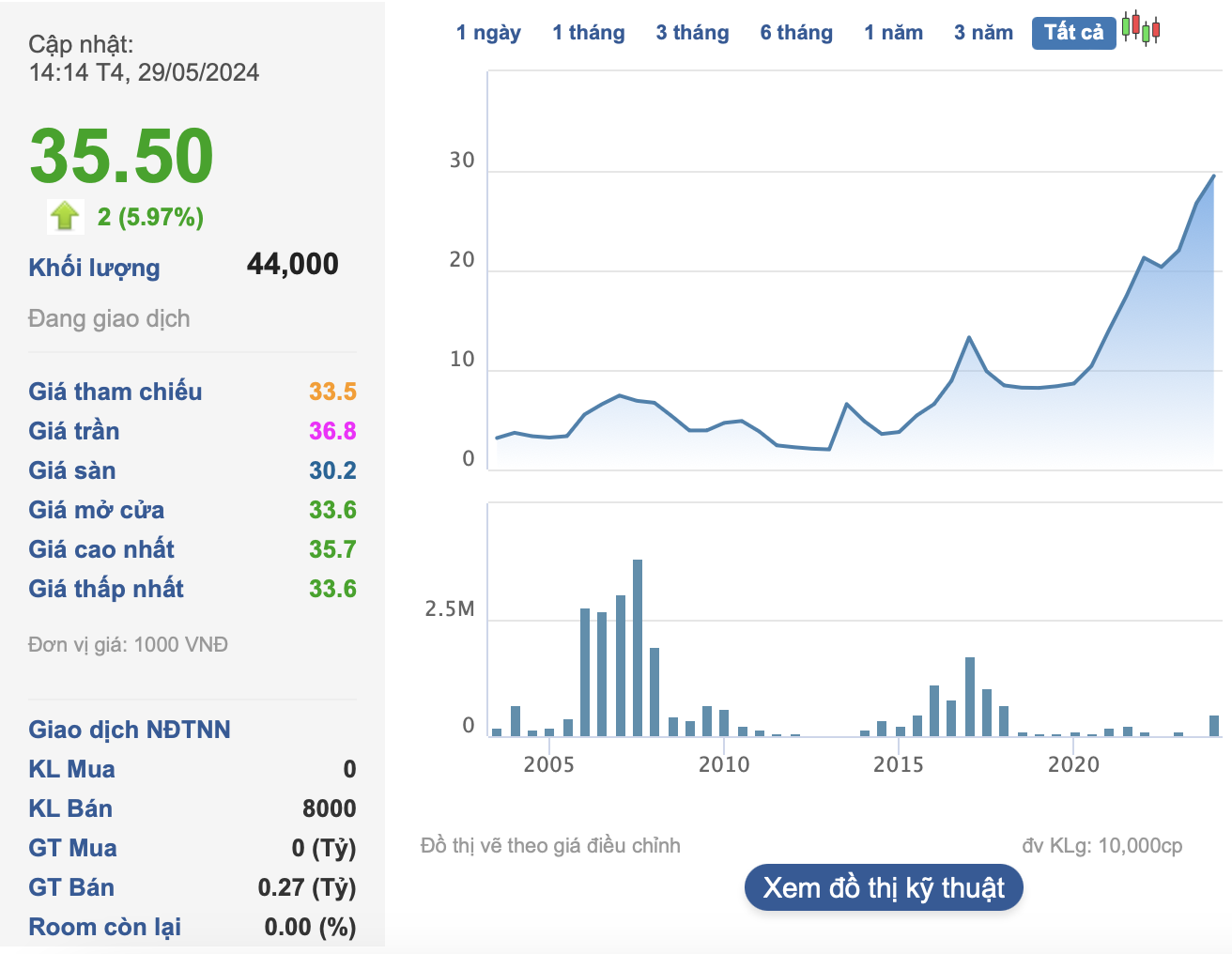Click the 'Giao dịch NĐTNN' heading
Image resolution: width=1232 pixels, height=954 pixels.
pyautogui.click(x=130, y=730)
